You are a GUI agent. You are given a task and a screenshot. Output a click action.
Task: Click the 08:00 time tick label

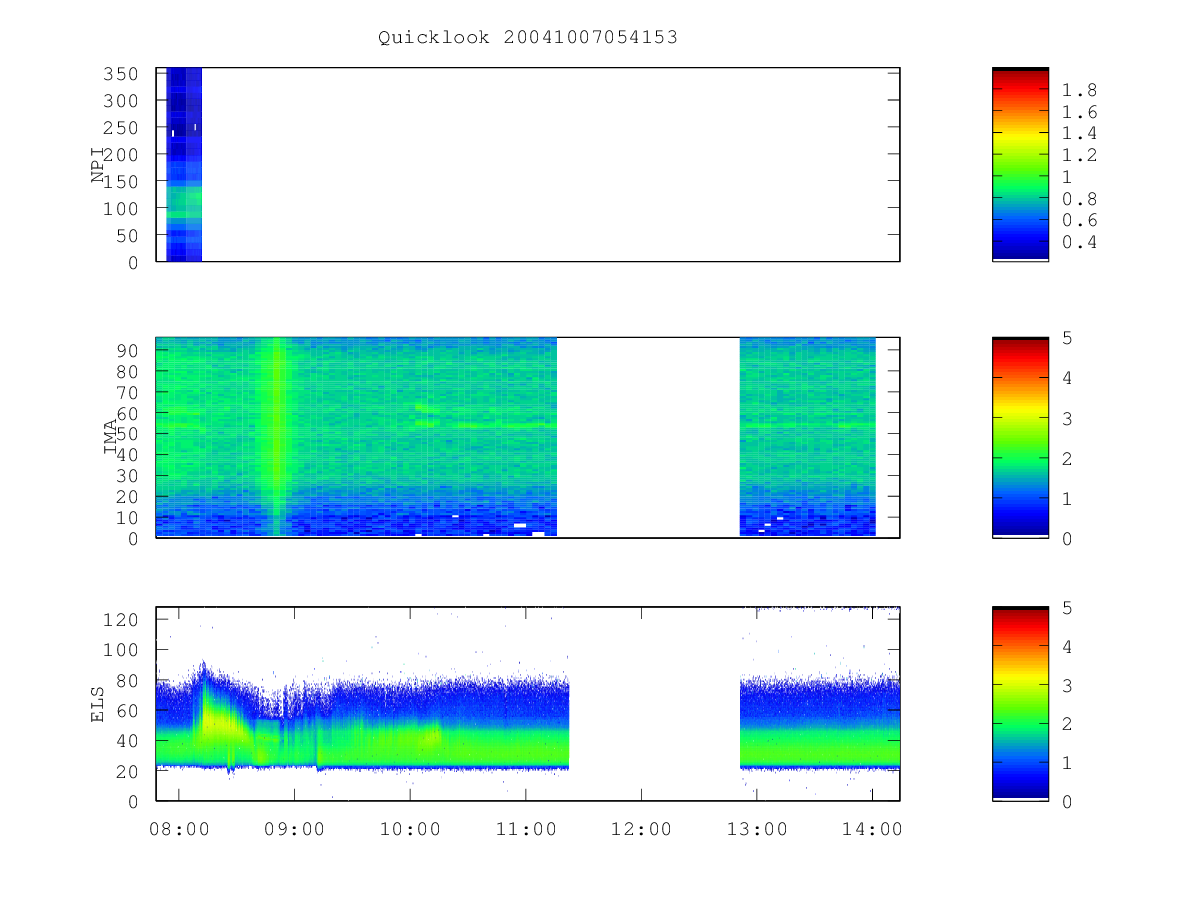[179, 828]
